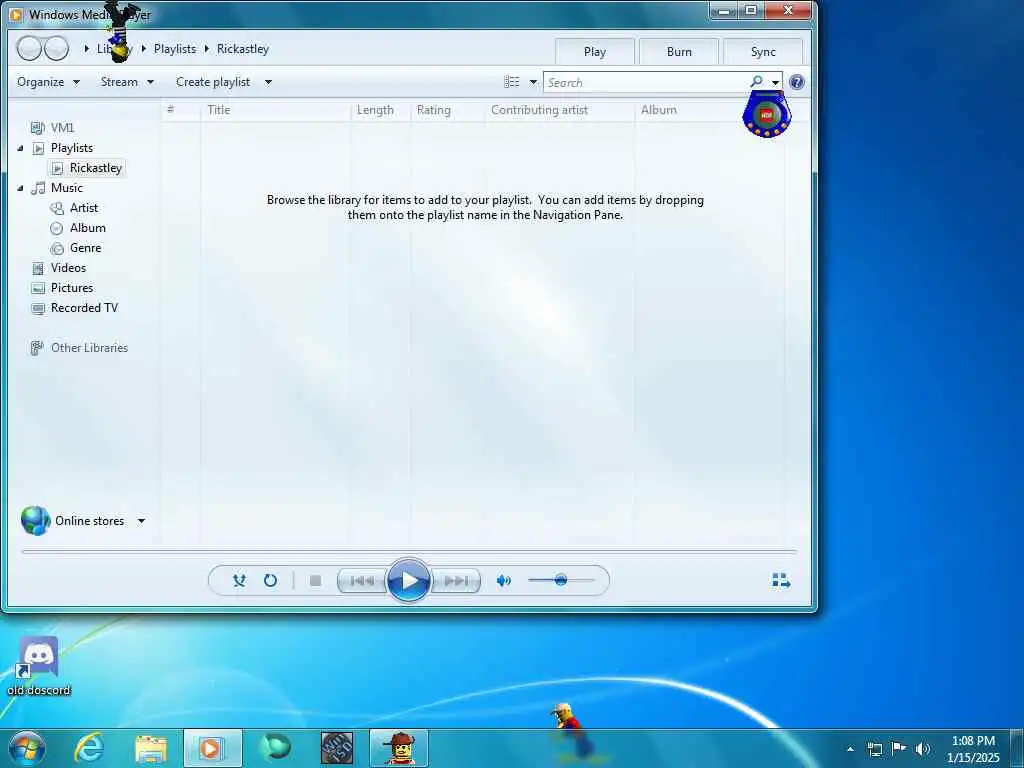1024x768 pixels.
Task: Switch to the Sync tab
Action: tap(763, 52)
